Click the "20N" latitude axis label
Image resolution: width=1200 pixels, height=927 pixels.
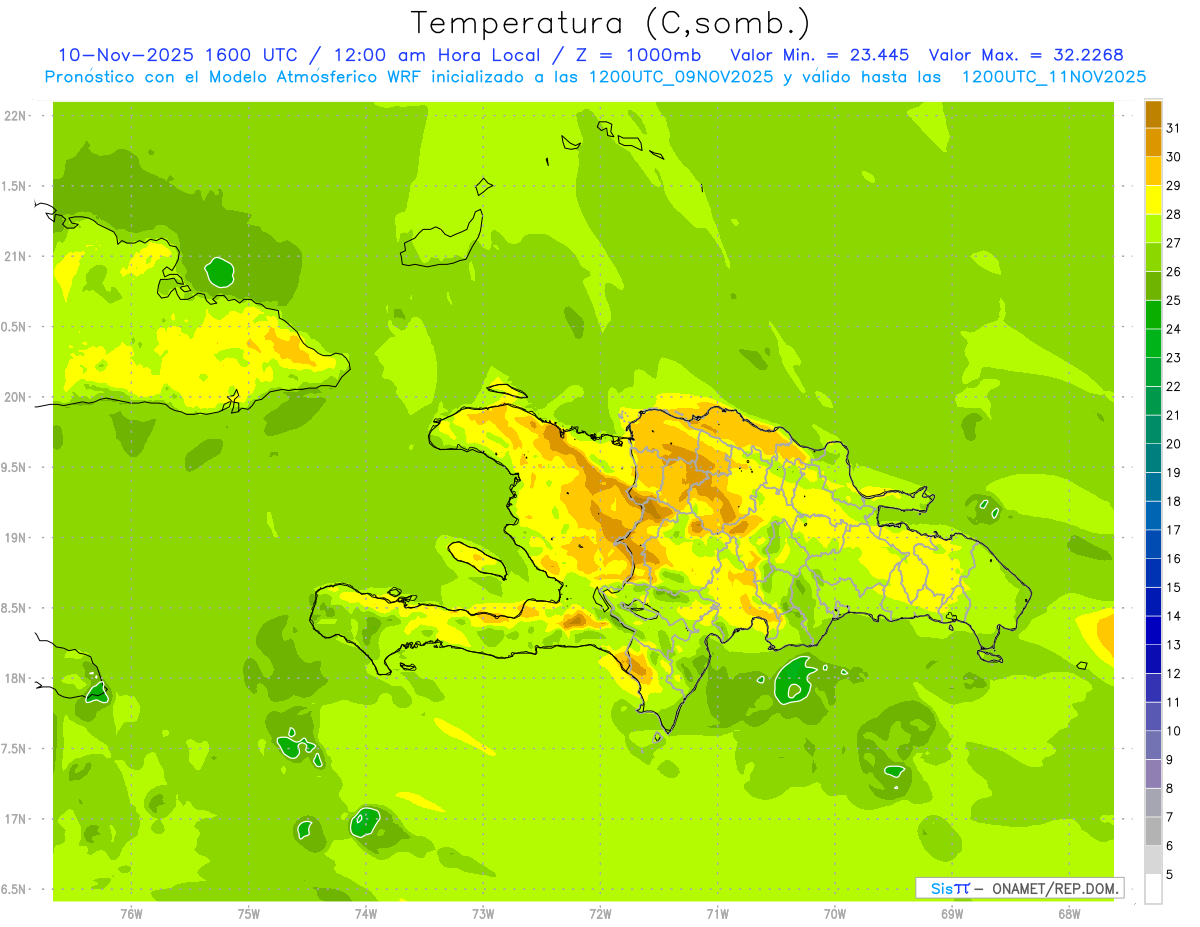16,397
